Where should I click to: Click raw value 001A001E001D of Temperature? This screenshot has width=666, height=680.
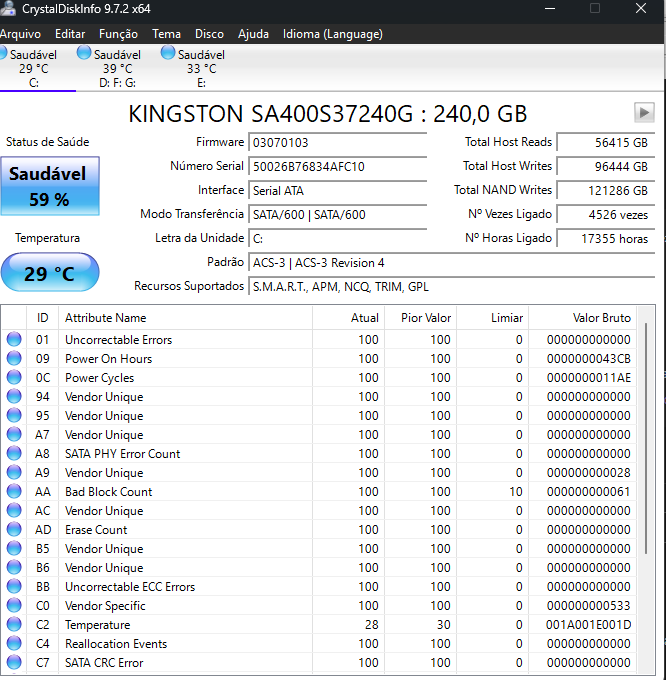[588, 625]
